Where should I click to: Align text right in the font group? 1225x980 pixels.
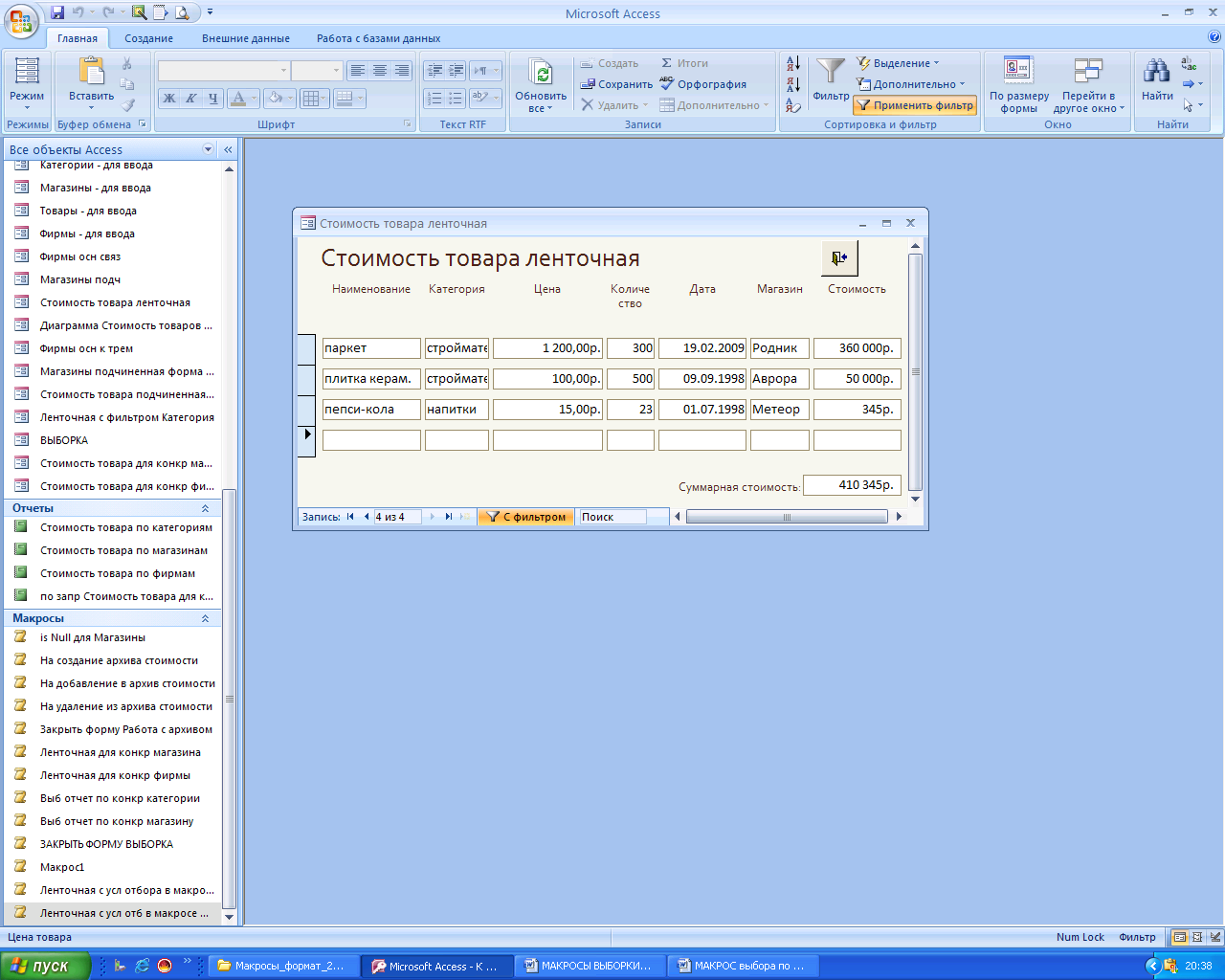[402, 71]
